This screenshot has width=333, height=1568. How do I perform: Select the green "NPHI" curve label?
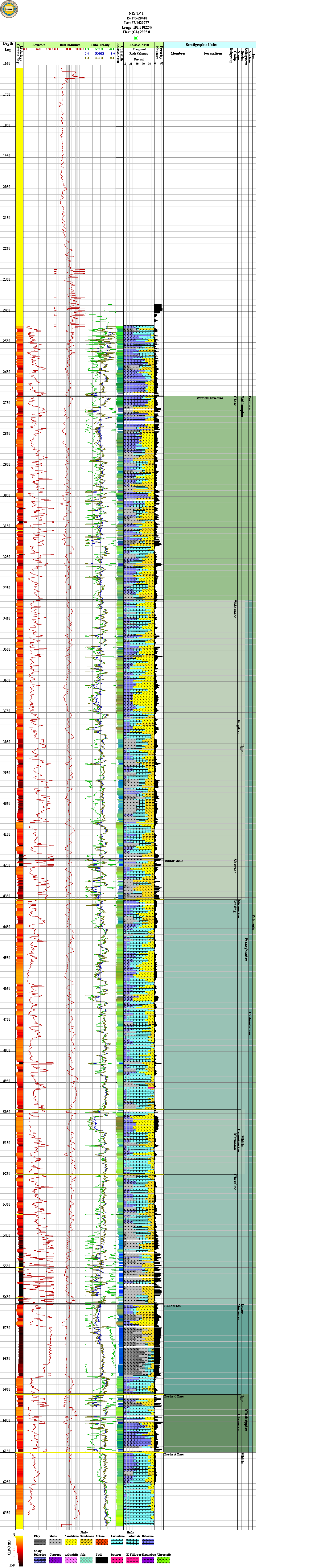click(99, 49)
